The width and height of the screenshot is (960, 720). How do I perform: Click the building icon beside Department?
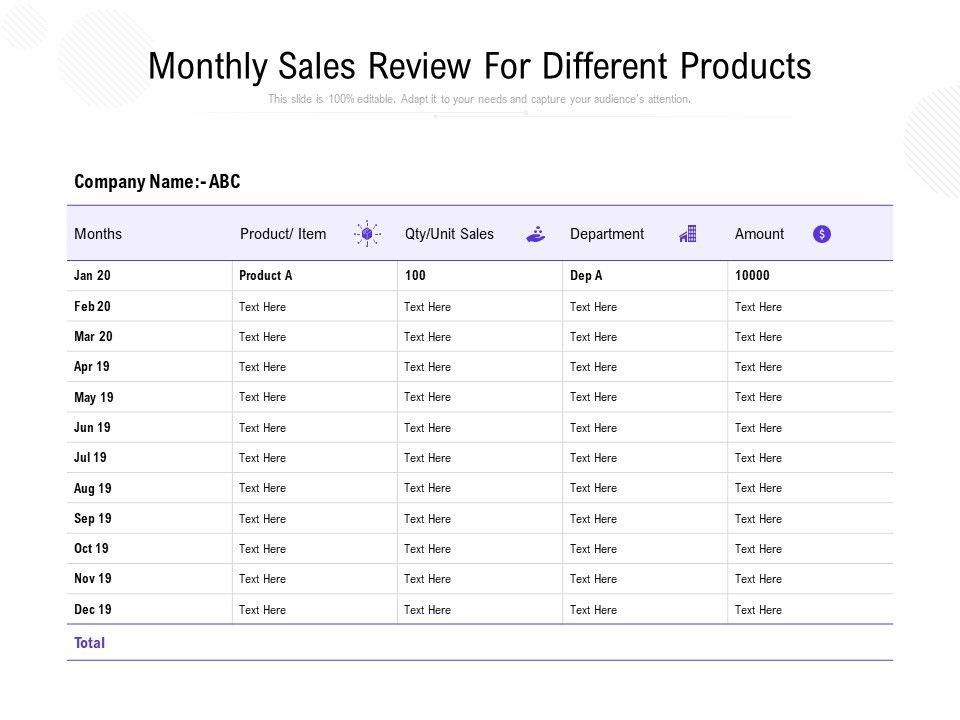tap(688, 234)
